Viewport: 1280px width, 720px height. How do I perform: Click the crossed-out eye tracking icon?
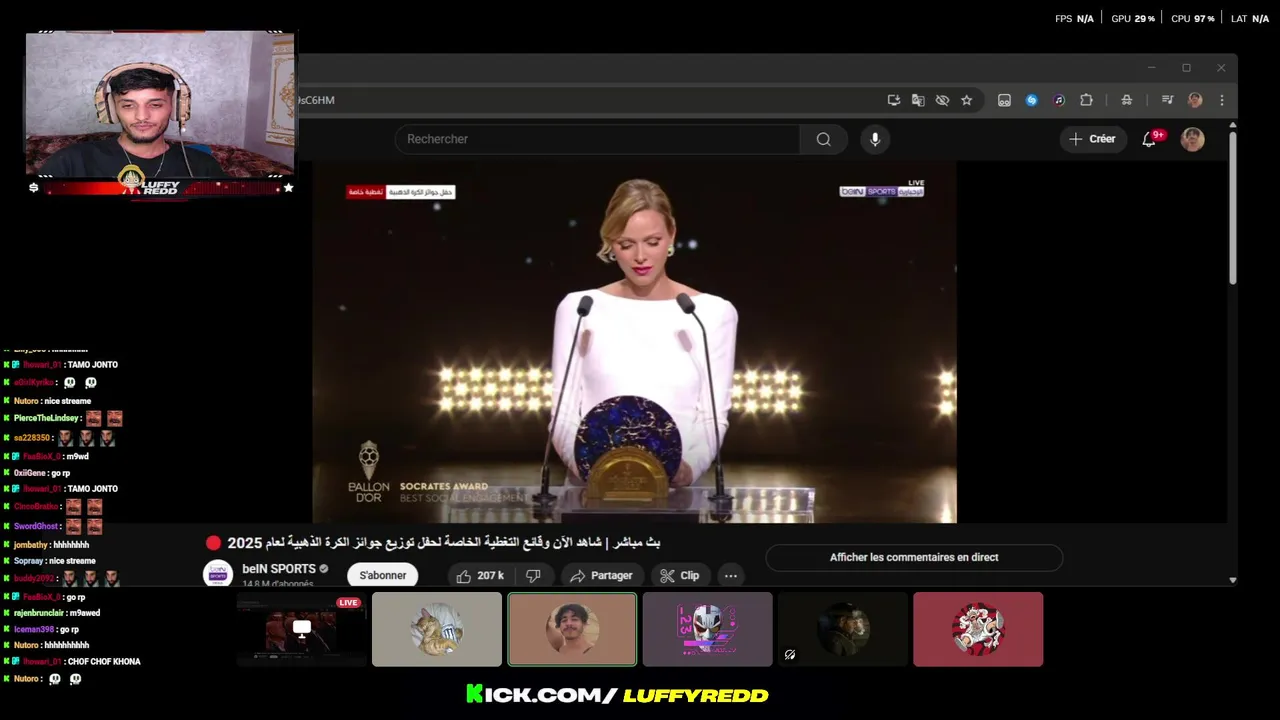click(942, 100)
